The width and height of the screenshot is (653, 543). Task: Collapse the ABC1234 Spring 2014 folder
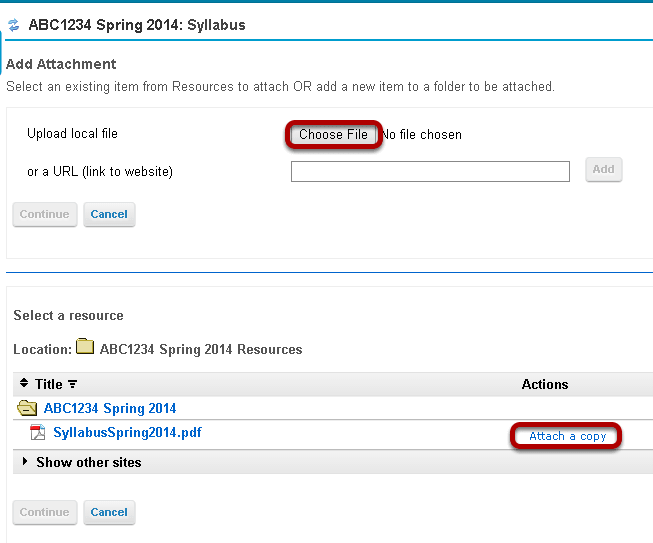[110, 408]
